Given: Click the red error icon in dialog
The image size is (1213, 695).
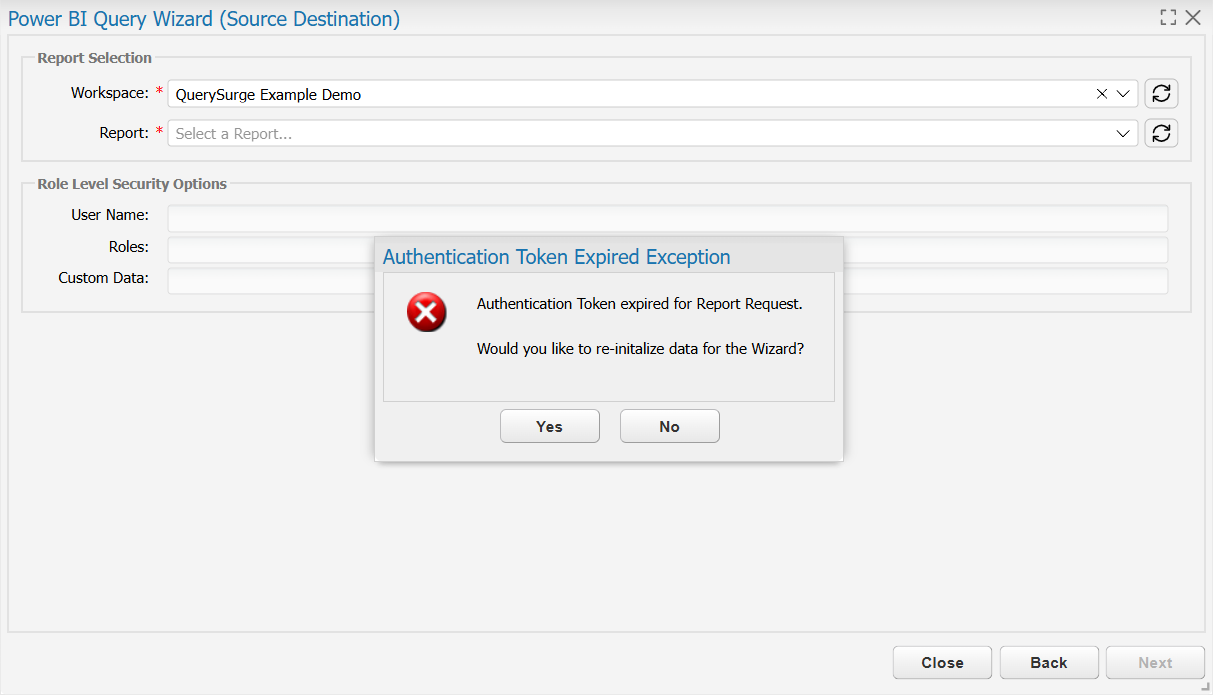Looking at the screenshot, I should click(x=427, y=313).
